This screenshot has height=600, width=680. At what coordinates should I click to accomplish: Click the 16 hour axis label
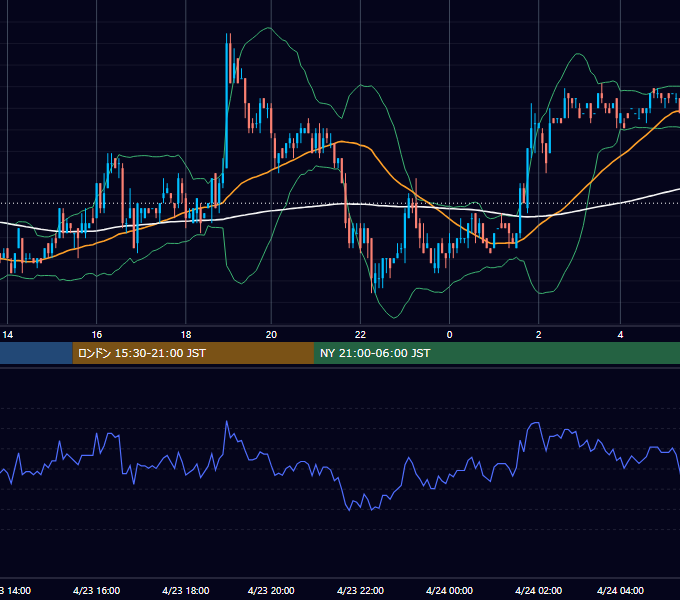(97, 335)
